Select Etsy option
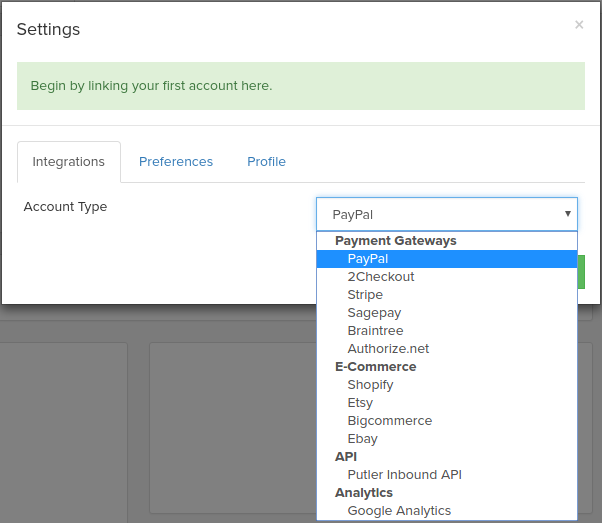The height and width of the screenshot is (523, 602). click(447, 403)
